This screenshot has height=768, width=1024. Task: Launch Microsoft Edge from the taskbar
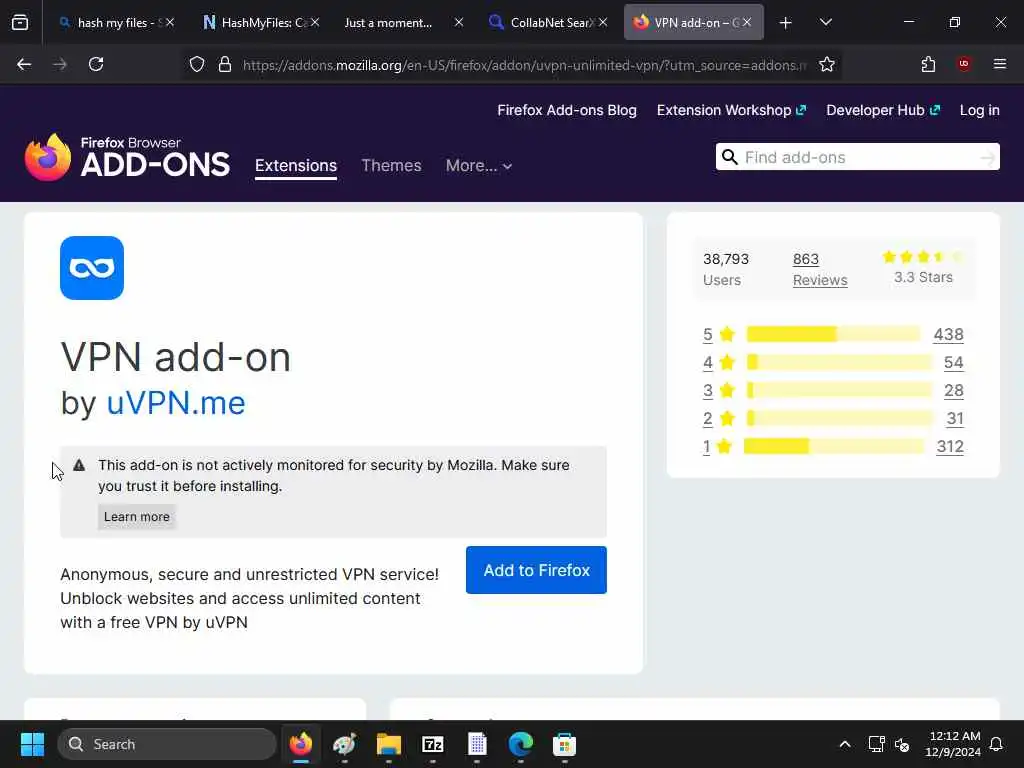[520, 744]
